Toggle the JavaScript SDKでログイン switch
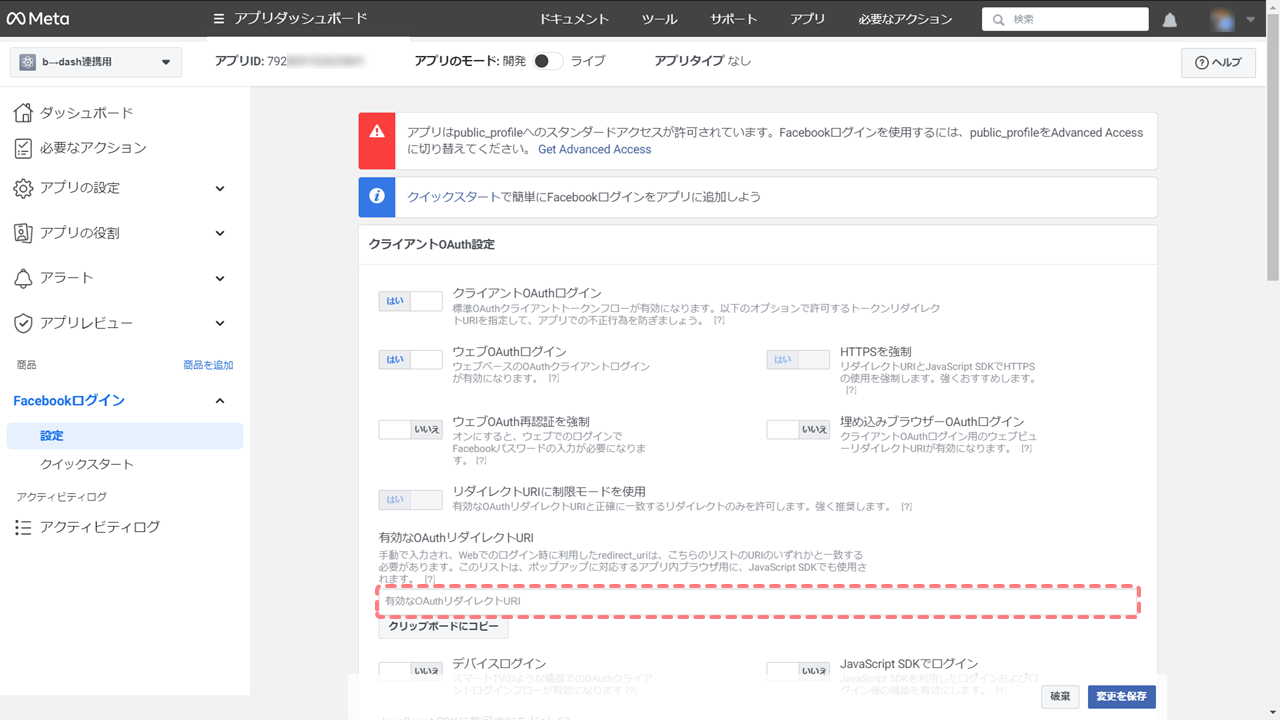 click(x=798, y=670)
